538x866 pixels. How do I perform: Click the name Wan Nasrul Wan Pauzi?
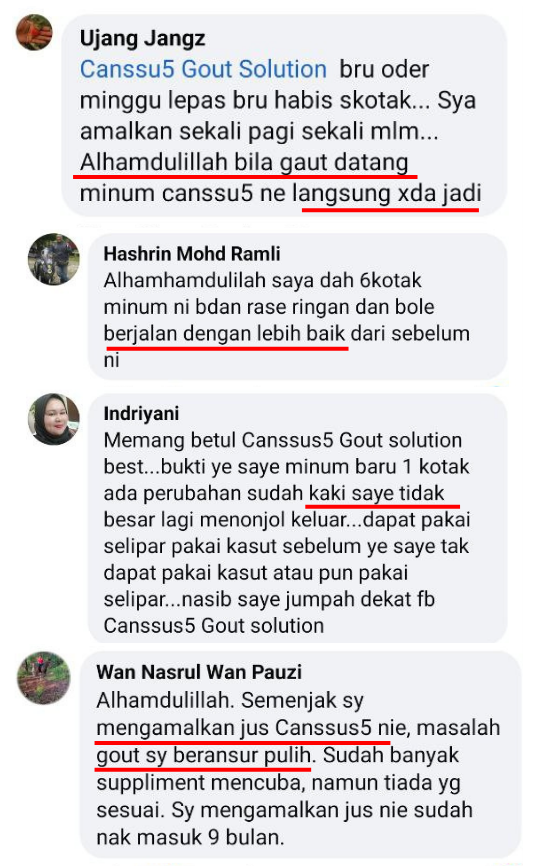click(199, 672)
